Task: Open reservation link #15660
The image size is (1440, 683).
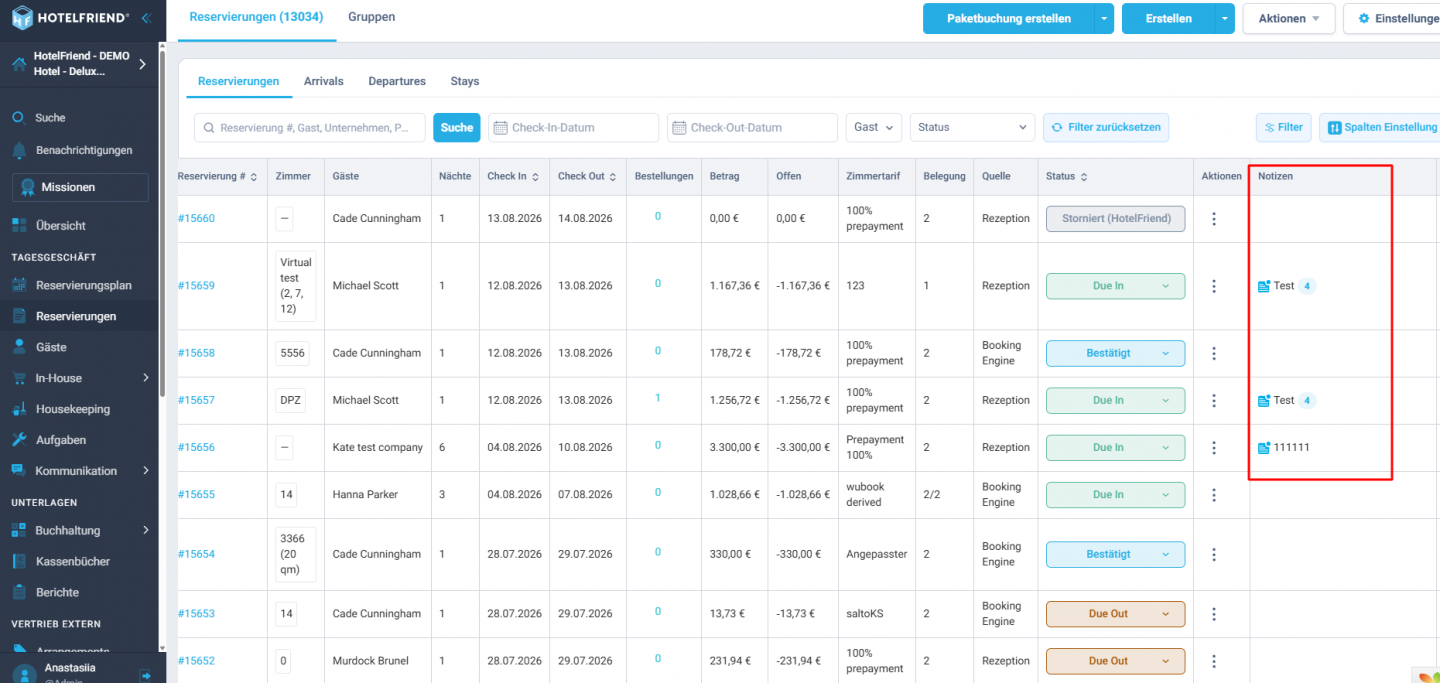Action: click(196, 218)
